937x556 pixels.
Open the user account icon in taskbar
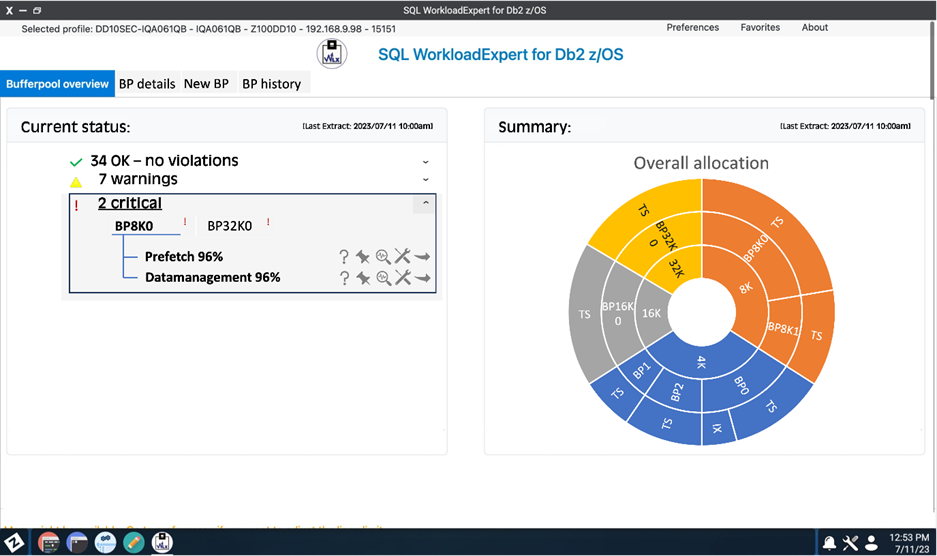coord(871,543)
